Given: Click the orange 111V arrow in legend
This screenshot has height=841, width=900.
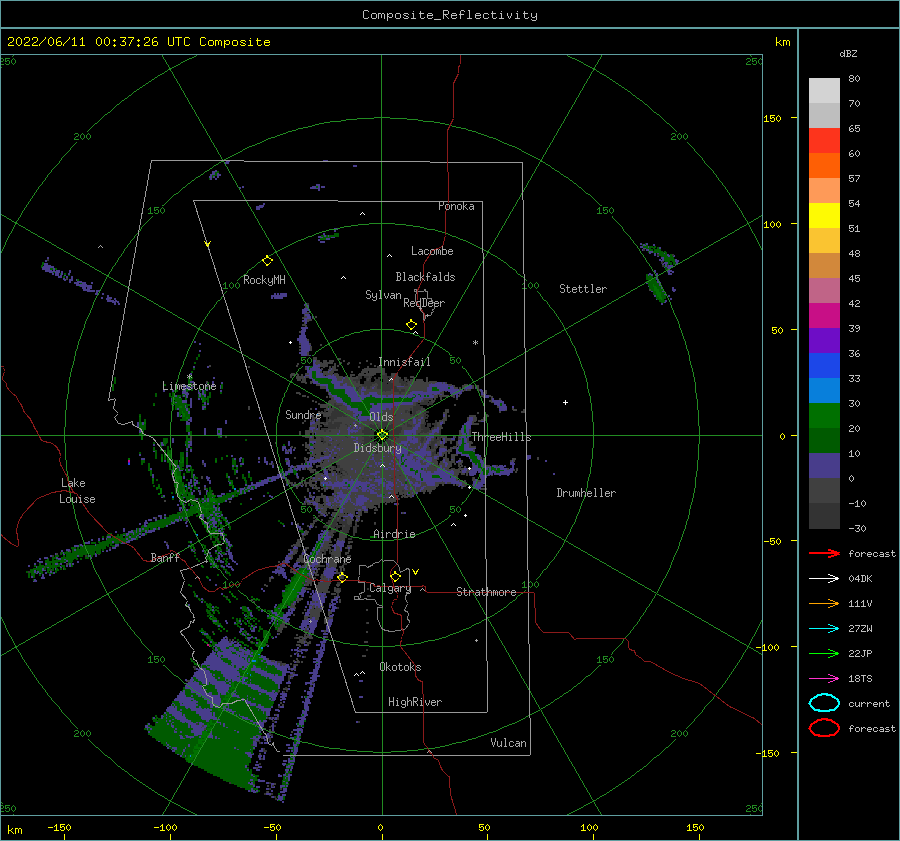Looking at the screenshot, I should 824,603.
